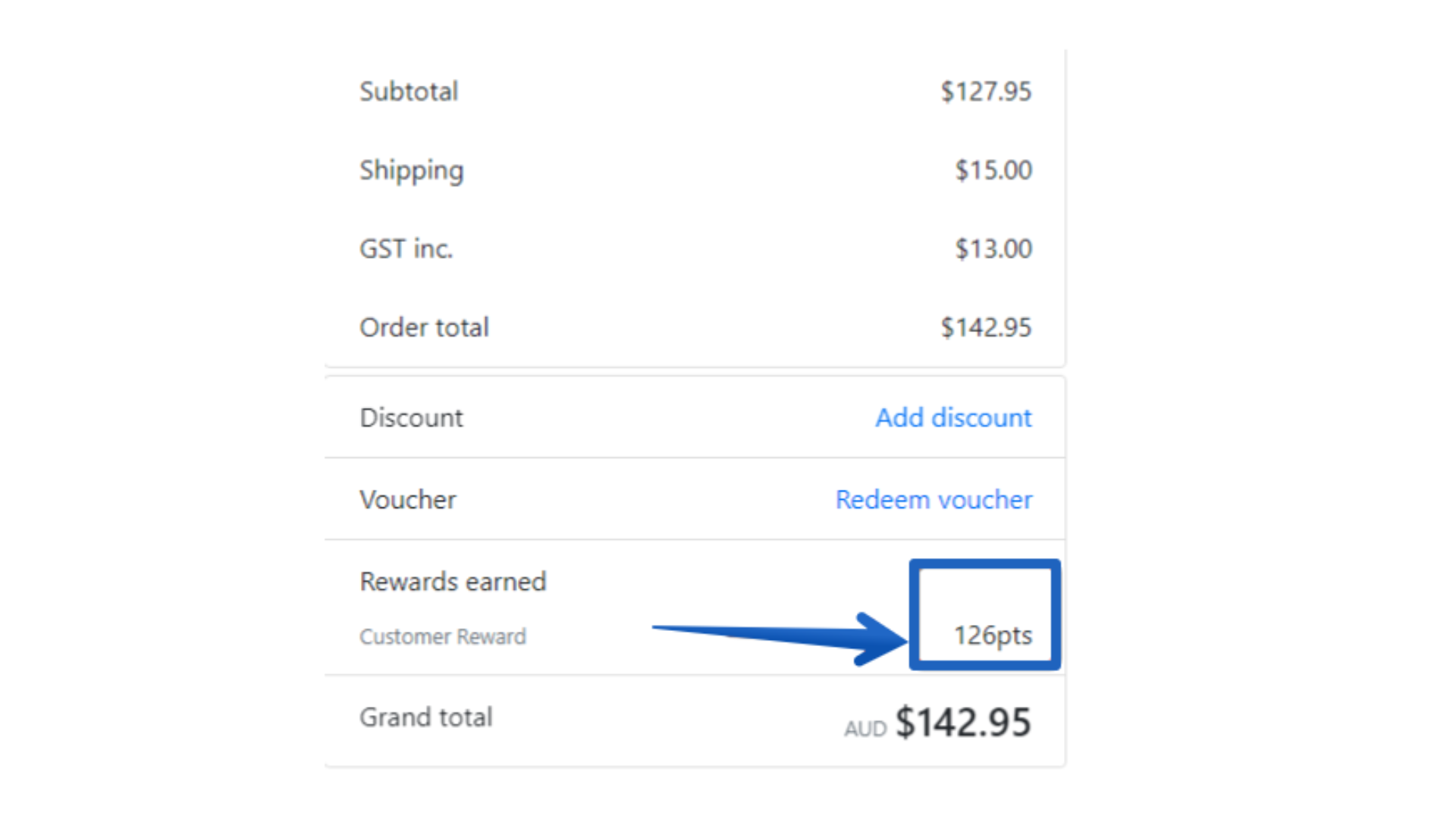Click the Voucher row label
Image resolution: width=1456 pixels, height=819 pixels.
click(x=408, y=500)
